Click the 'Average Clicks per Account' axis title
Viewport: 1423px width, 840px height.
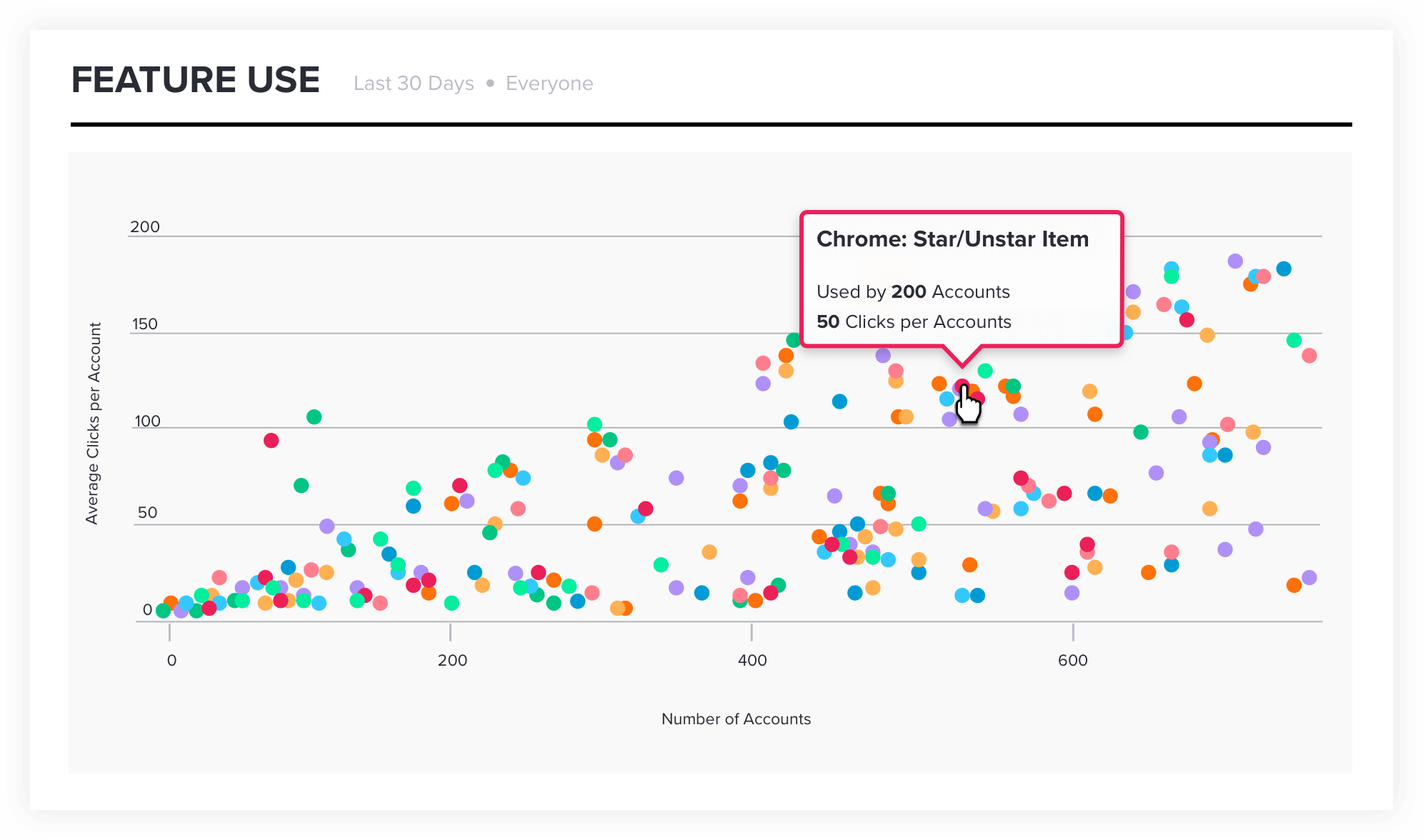(92, 423)
